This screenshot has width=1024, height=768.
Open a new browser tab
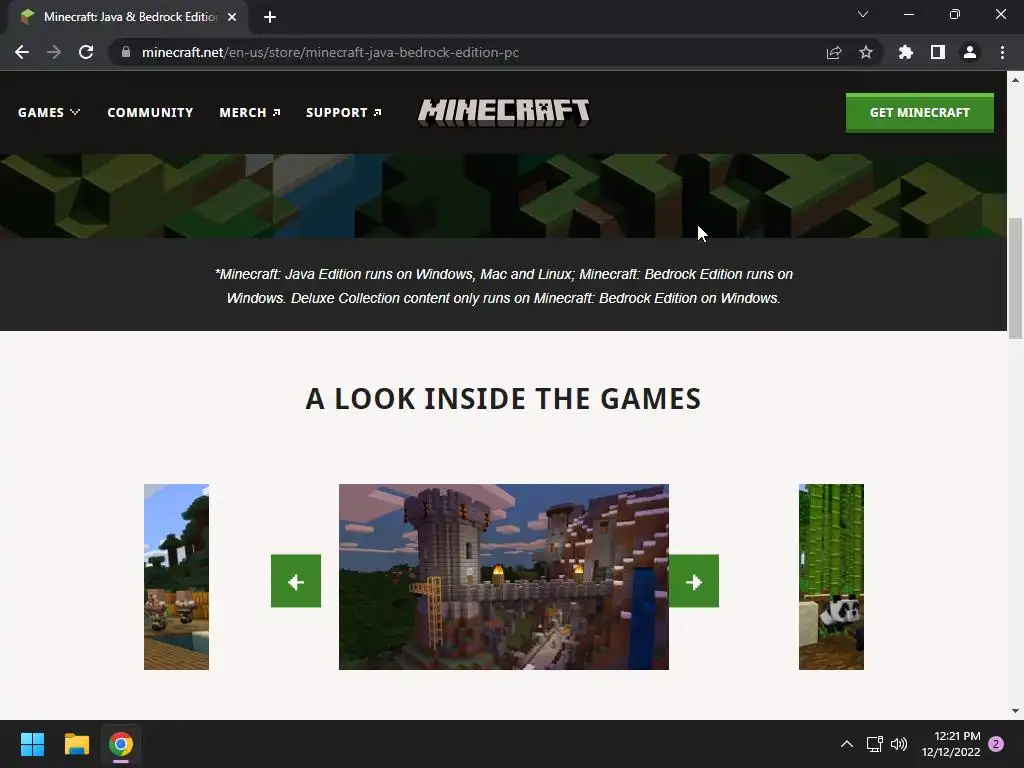coord(270,17)
